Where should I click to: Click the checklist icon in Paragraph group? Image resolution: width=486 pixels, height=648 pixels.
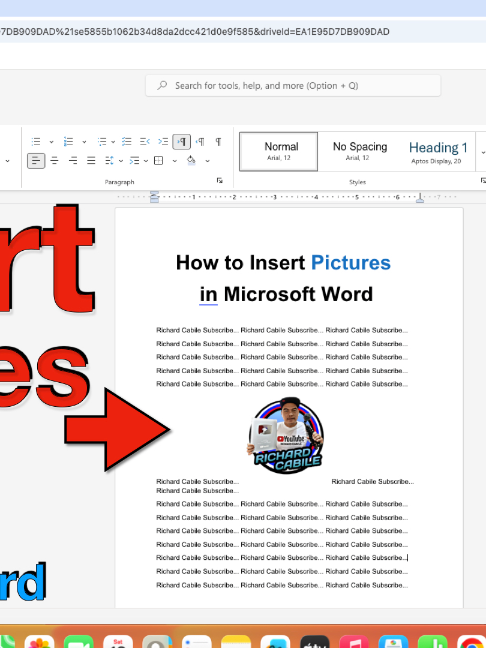(126, 142)
